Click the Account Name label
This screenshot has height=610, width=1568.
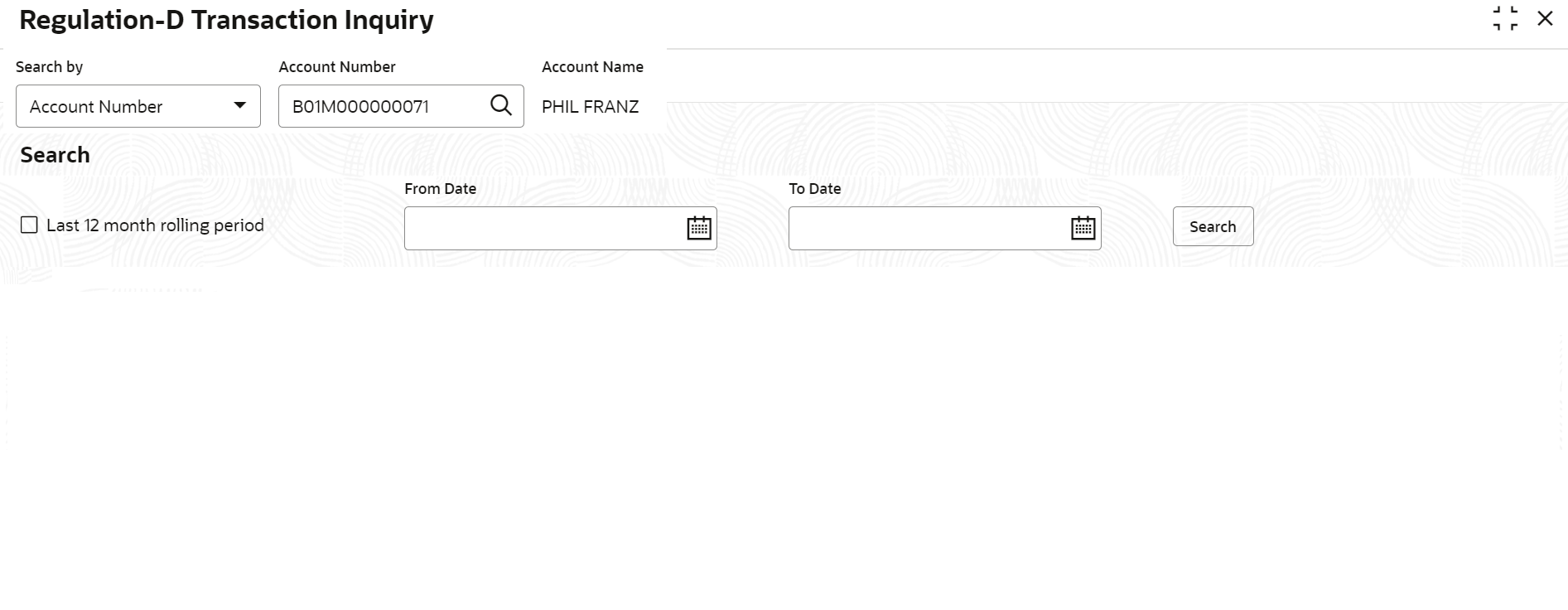pos(593,67)
